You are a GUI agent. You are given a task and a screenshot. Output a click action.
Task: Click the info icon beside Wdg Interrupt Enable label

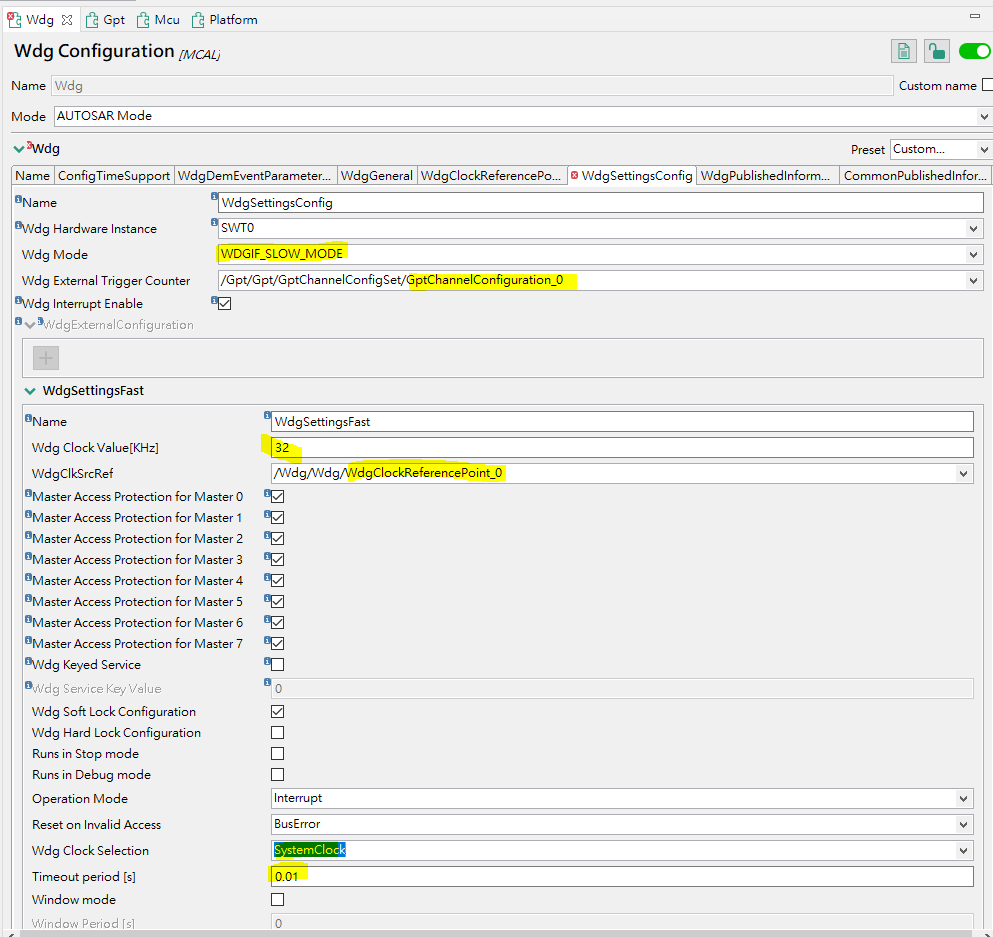(x=18, y=300)
